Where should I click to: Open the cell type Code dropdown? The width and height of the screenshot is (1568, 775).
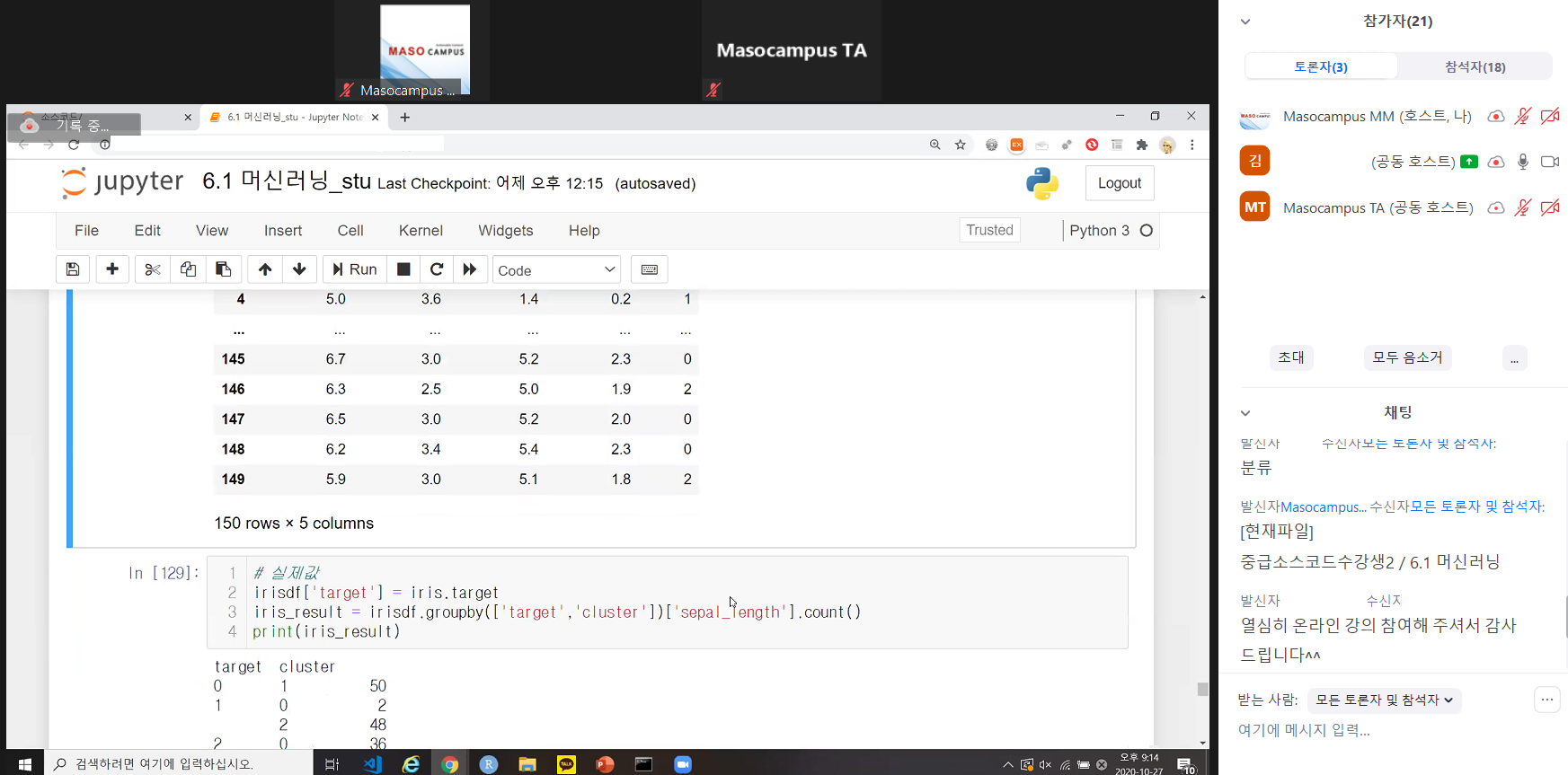pos(556,270)
